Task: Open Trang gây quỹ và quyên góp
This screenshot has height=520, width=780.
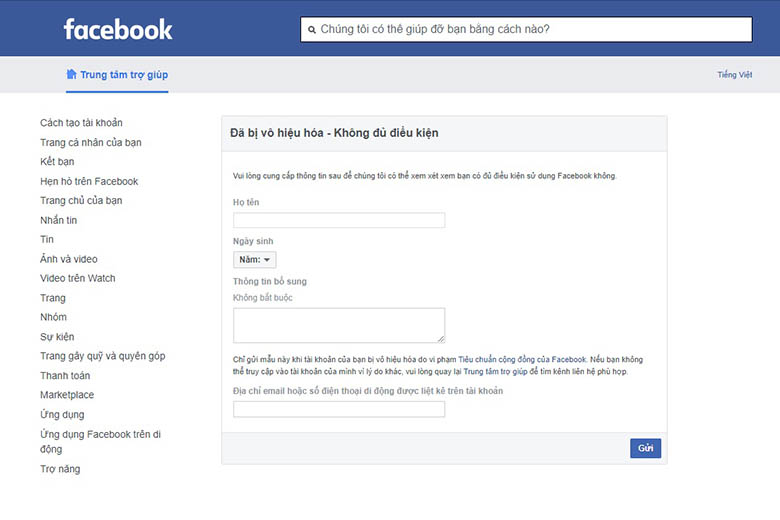Action: click(x=102, y=356)
